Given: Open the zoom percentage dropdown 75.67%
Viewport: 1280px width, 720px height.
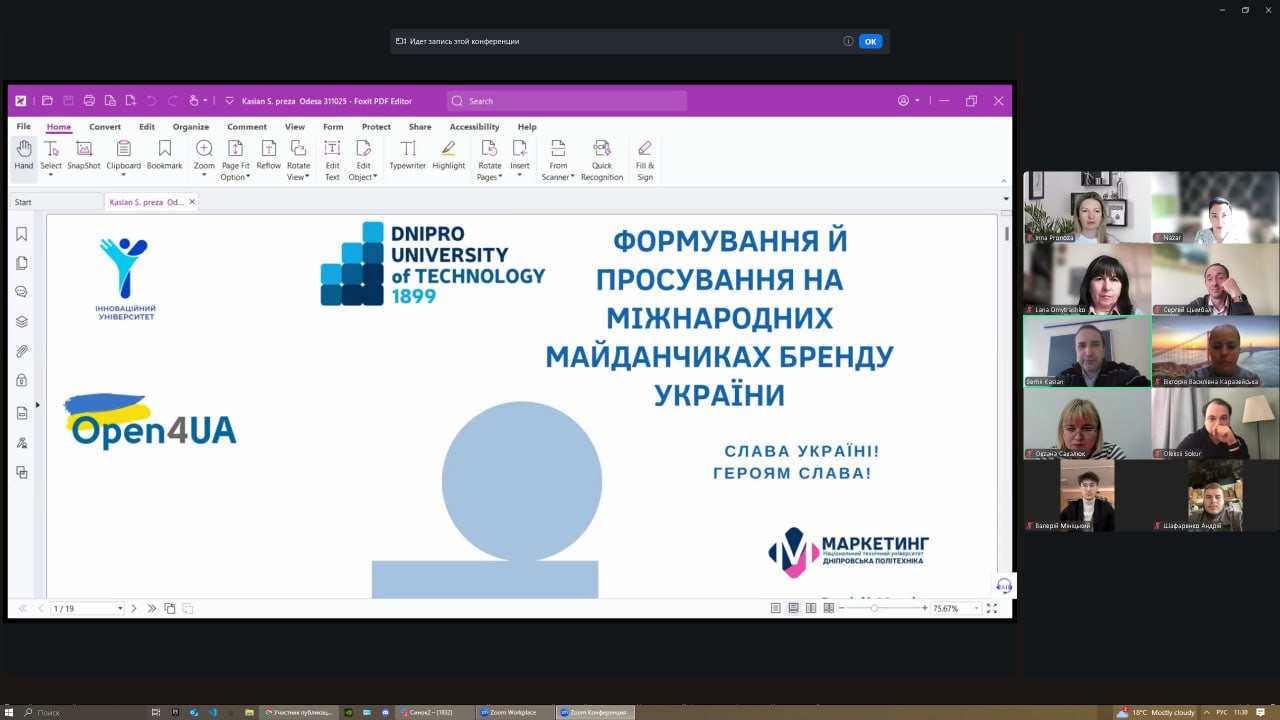Looking at the screenshot, I should [x=976, y=608].
